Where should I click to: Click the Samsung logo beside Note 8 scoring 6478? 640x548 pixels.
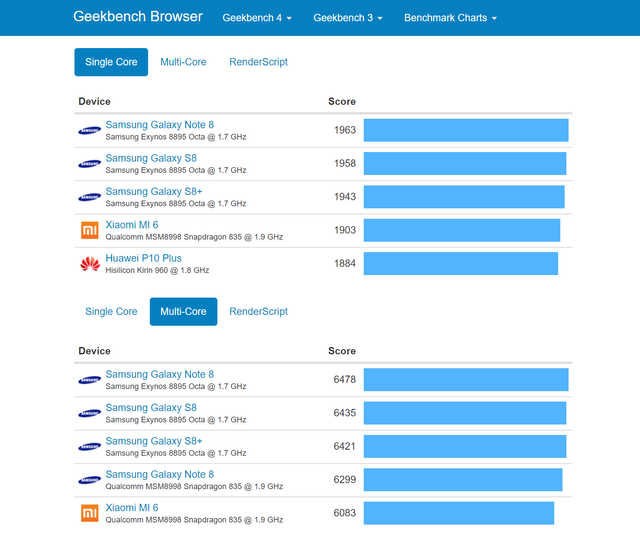(89, 380)
